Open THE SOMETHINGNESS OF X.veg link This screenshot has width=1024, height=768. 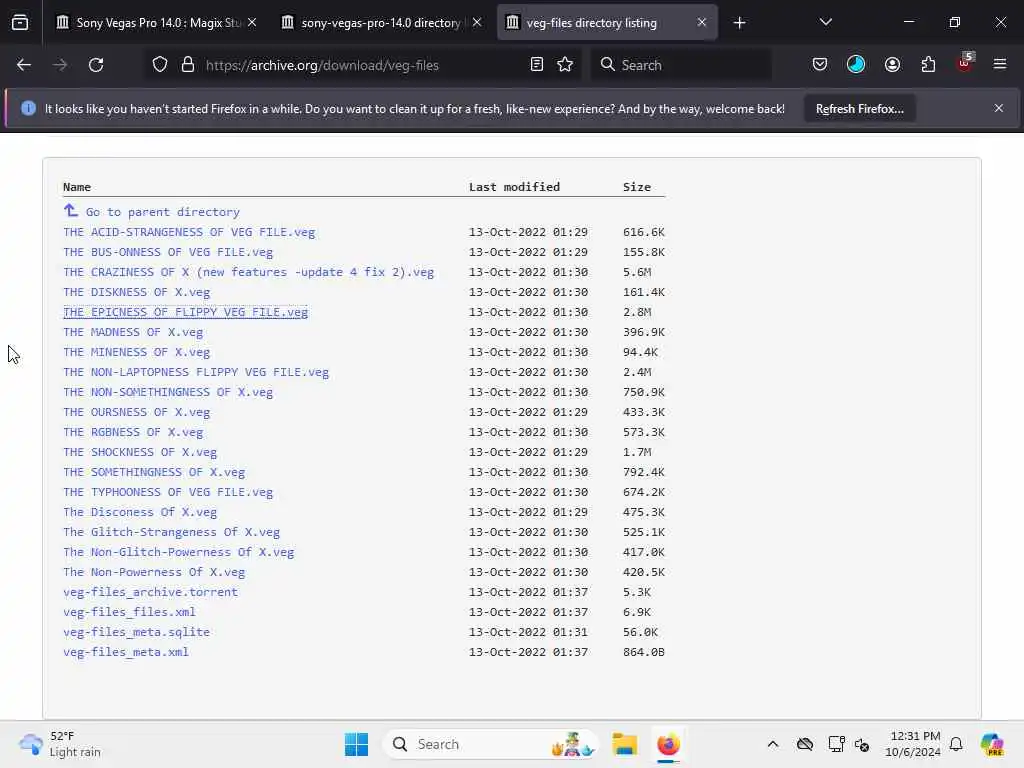[x=154, y=472]
